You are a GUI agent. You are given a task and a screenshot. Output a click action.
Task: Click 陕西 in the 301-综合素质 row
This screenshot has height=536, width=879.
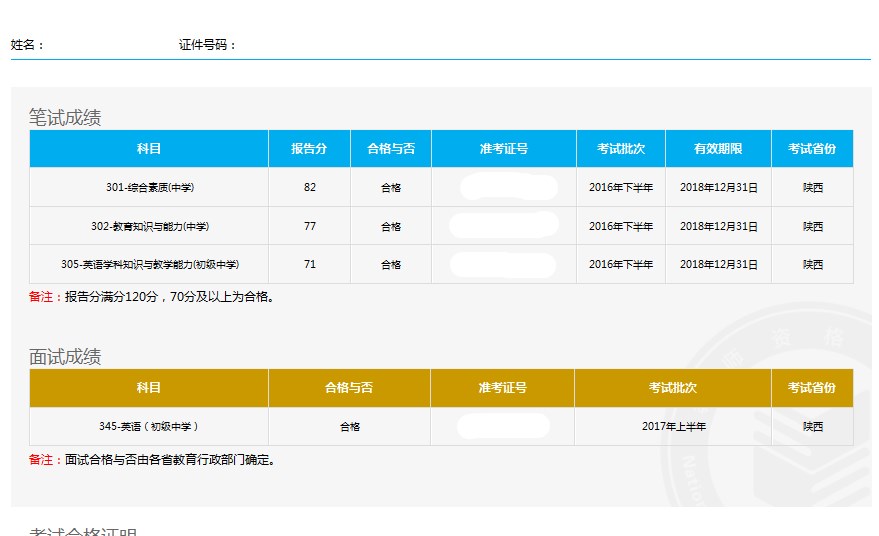click(812, 187)
